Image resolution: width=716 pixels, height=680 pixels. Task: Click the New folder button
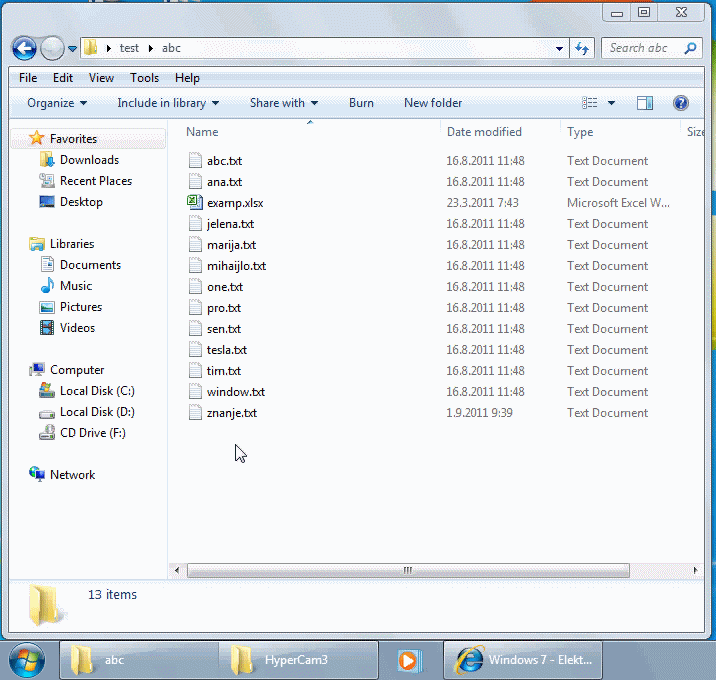tap(432, 103)
